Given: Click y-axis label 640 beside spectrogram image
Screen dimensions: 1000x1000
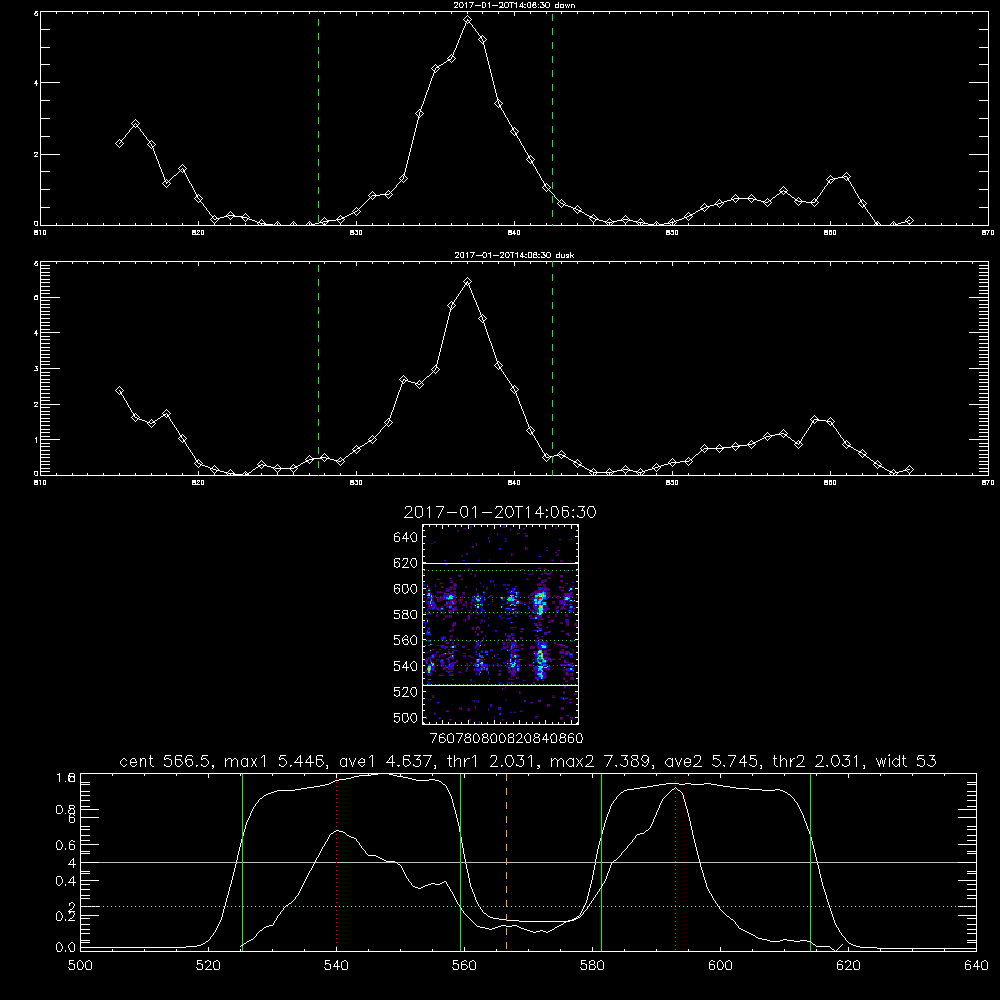Looking at the screenshot, I should click(x=406, y=537).
